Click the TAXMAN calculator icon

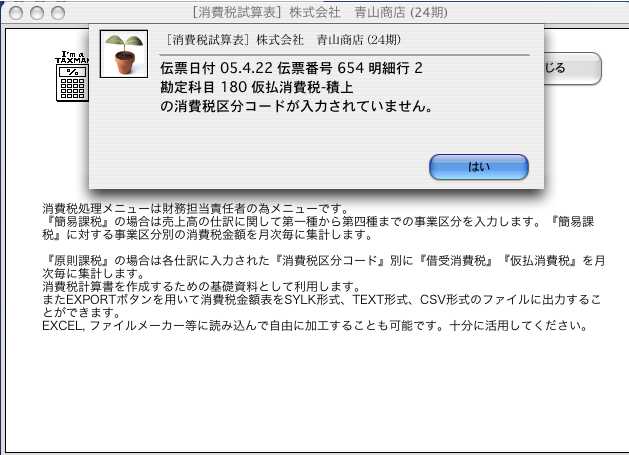tap(72, 83)
